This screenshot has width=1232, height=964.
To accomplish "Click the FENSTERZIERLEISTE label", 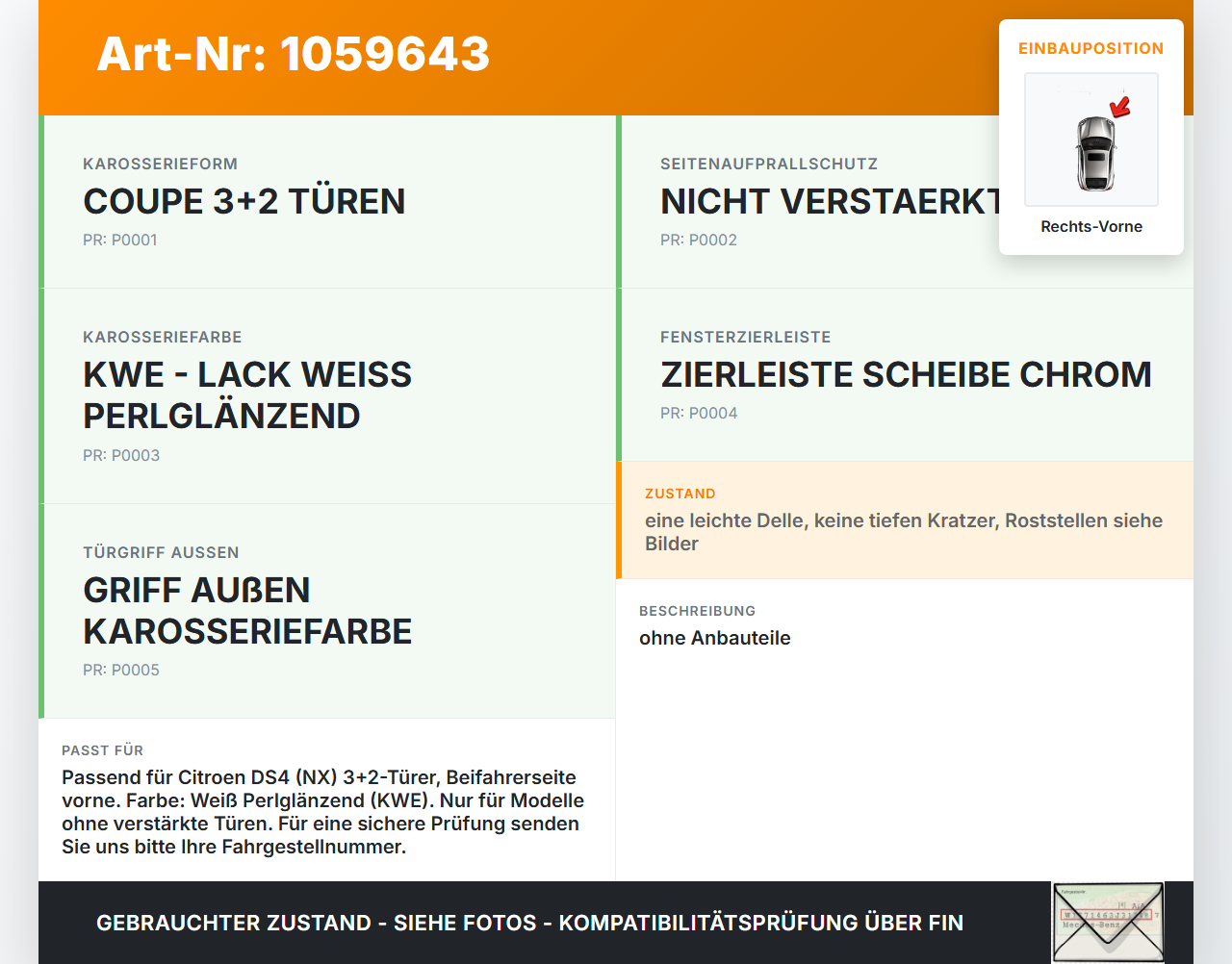I will click(x=746, y=337).
